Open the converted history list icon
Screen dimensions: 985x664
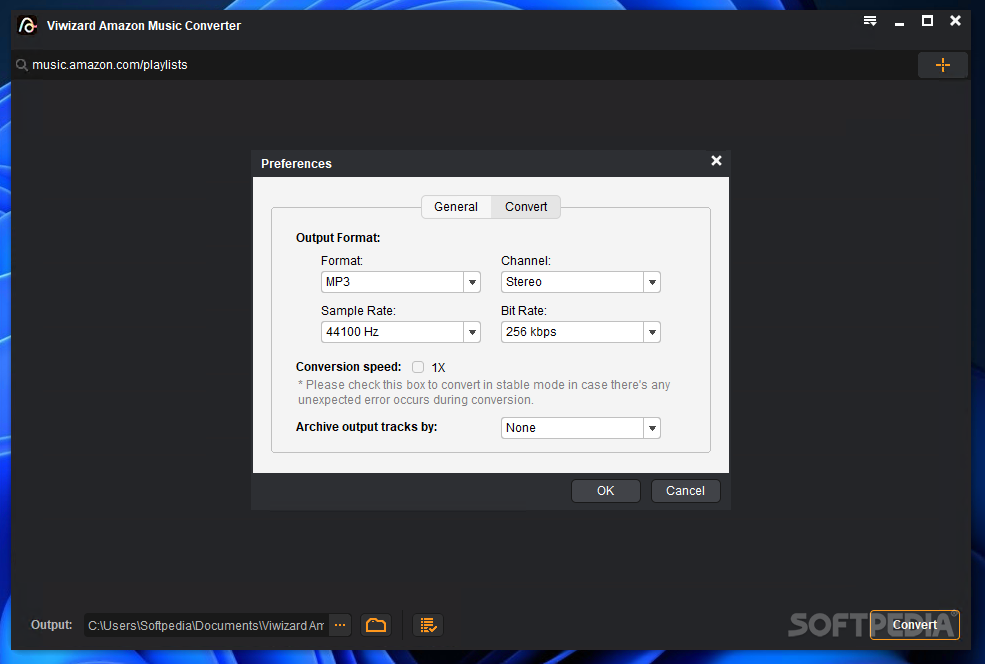coord(428,625)
